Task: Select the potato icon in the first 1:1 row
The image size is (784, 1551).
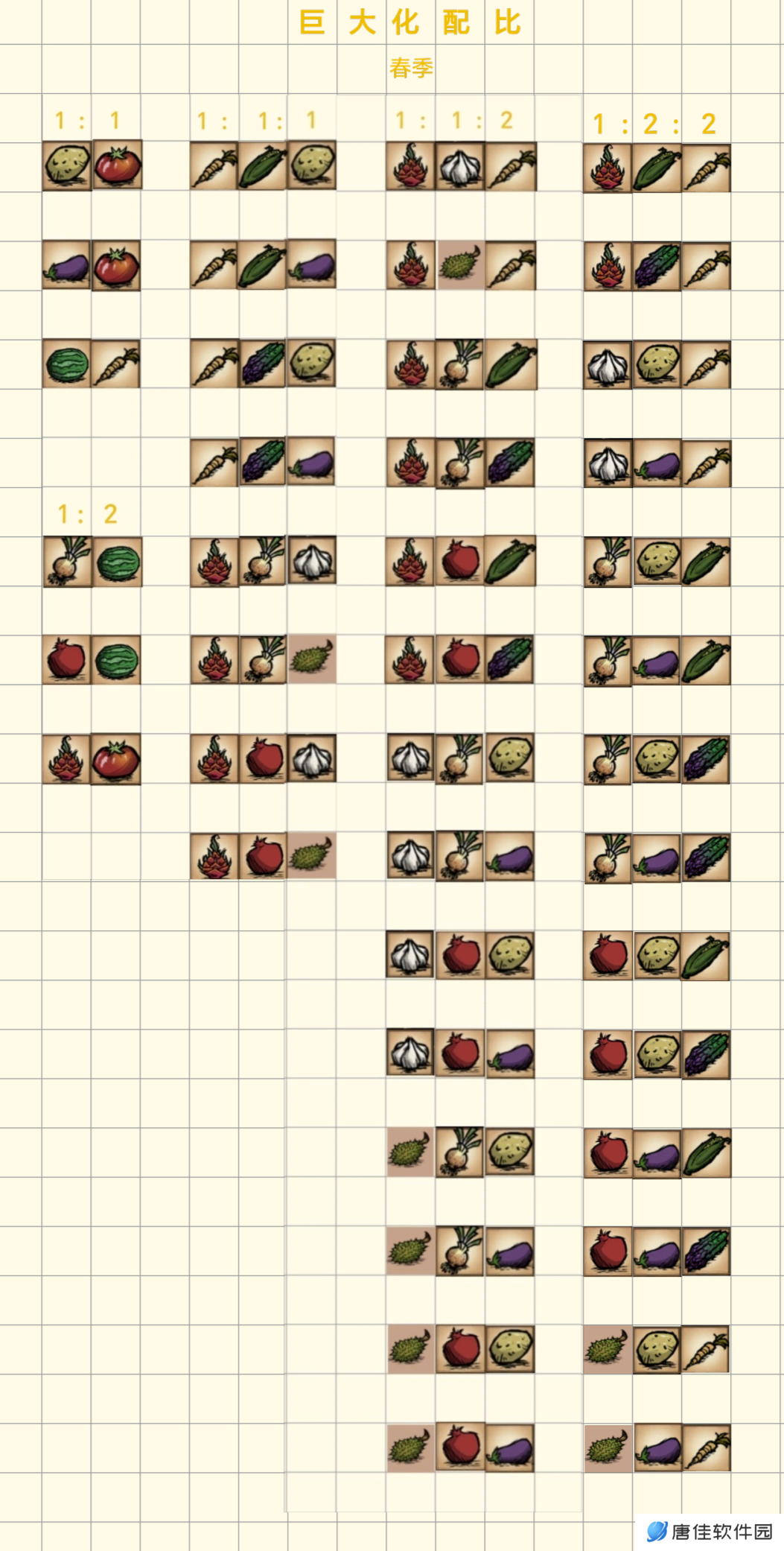Action: click(67, 165)
